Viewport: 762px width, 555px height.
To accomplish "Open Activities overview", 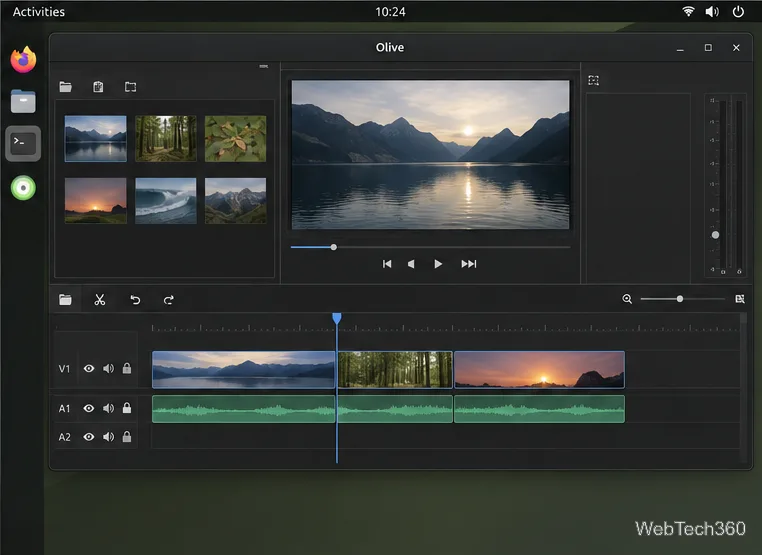I will click(39, 12).
